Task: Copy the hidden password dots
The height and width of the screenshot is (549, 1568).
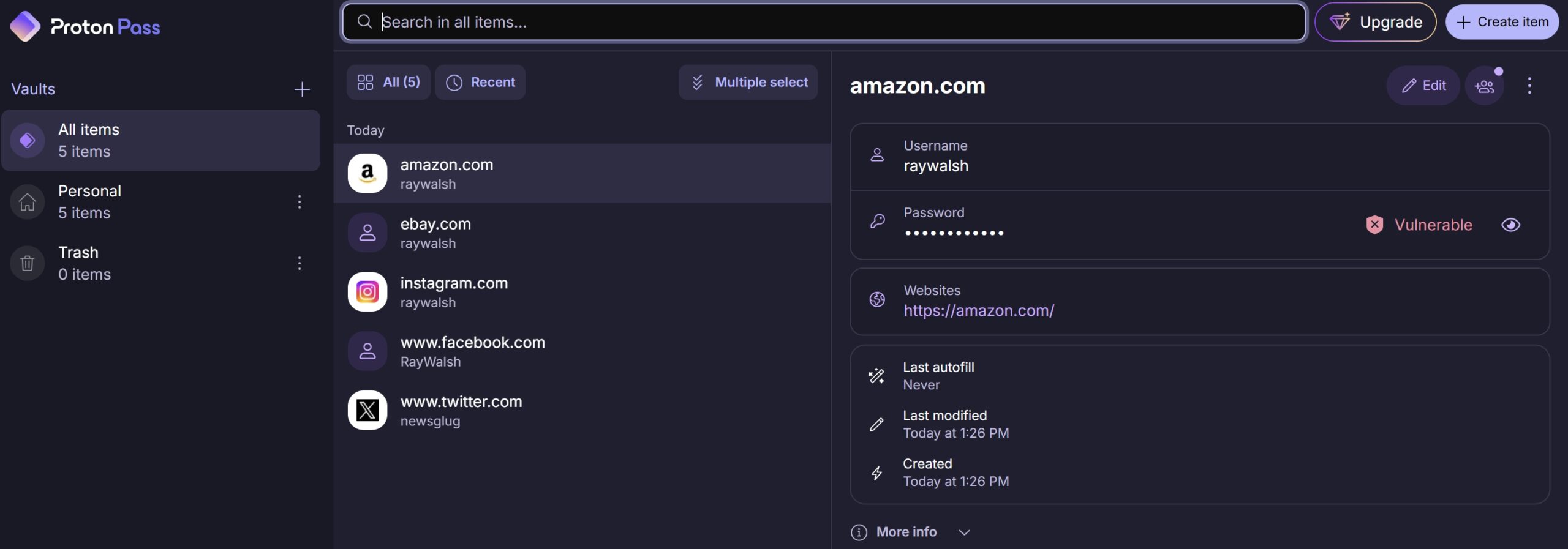Action: [x=954, y=233]
